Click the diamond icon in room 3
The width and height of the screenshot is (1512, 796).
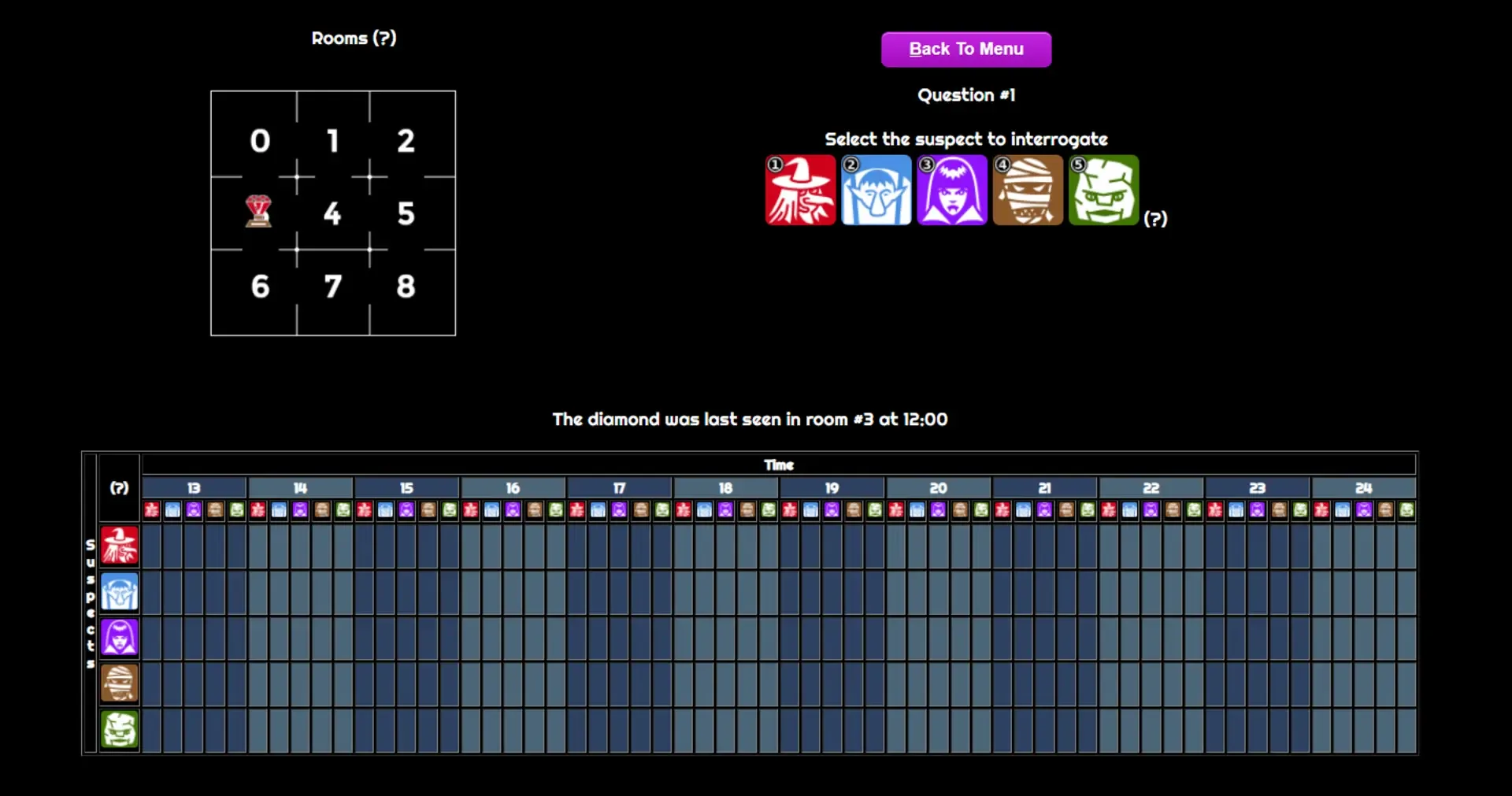click(x=258, y=212)
